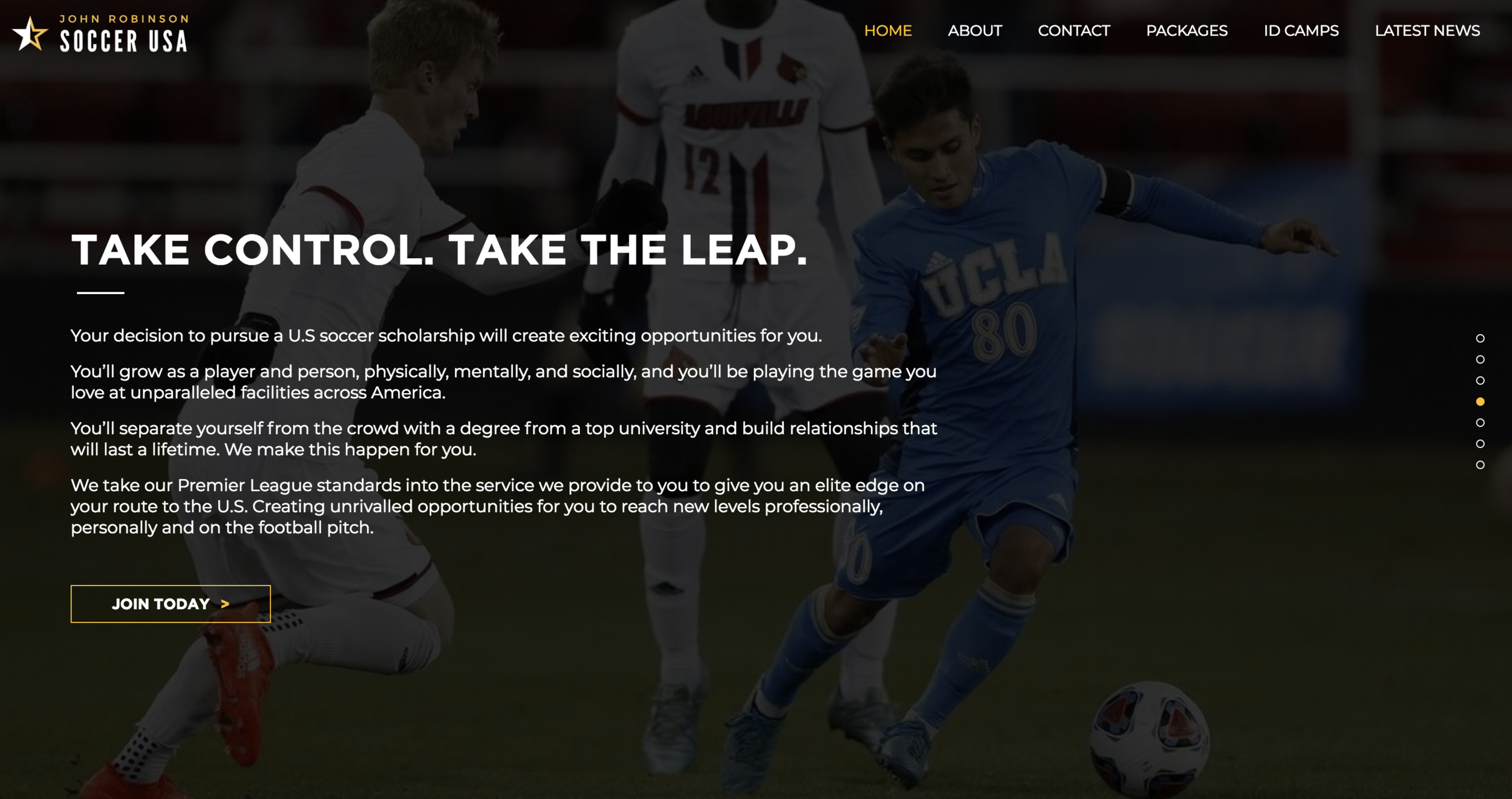Navigate to PACKAGES

pos(1187,31)
